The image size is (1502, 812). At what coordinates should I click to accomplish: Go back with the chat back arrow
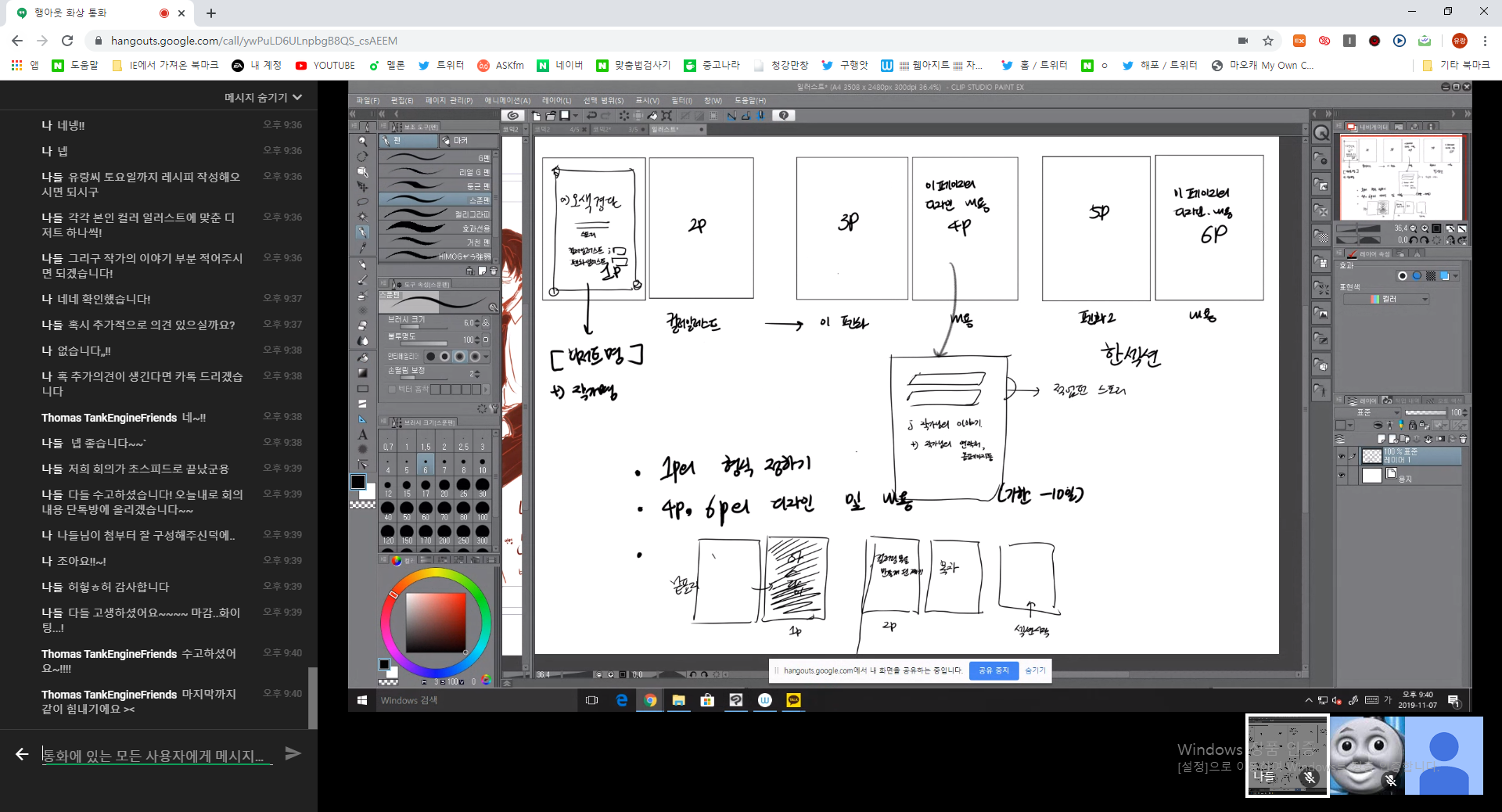22,753
